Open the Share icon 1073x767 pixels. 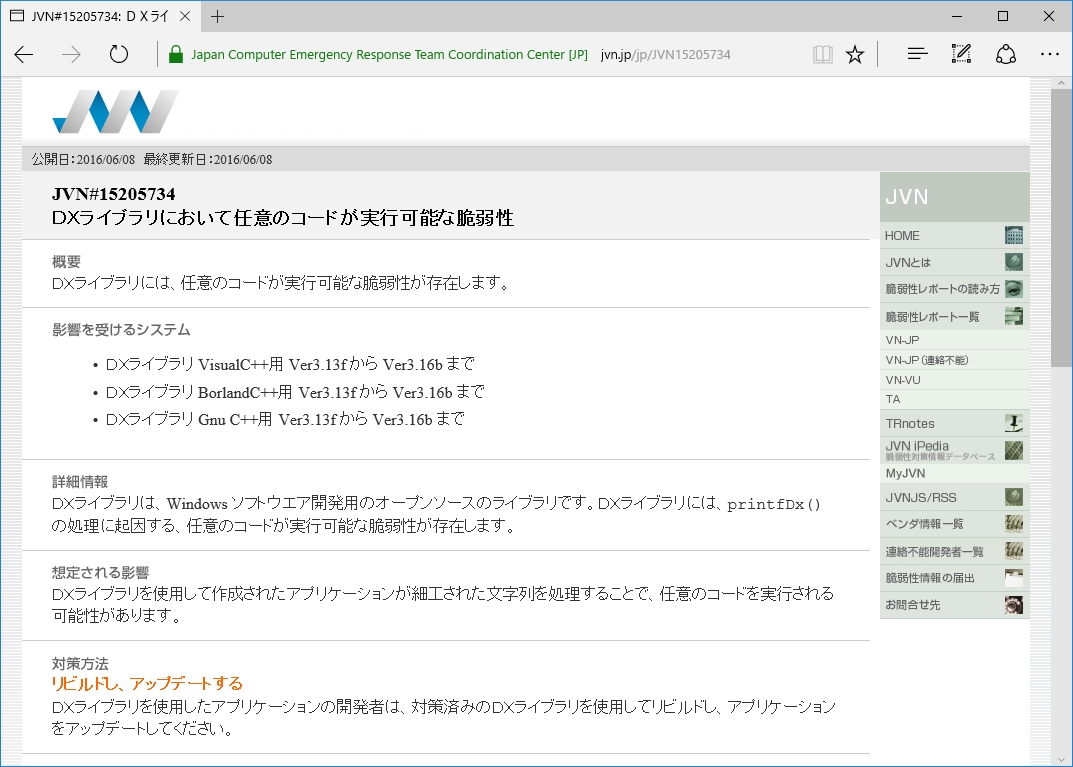pos(1005,54)
